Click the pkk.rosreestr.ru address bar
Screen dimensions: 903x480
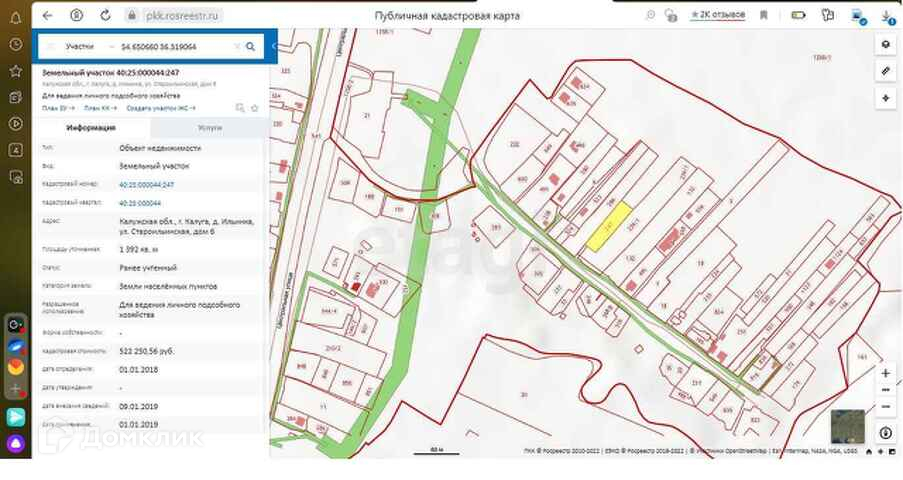pyautogui.click(x=182, y=16)
